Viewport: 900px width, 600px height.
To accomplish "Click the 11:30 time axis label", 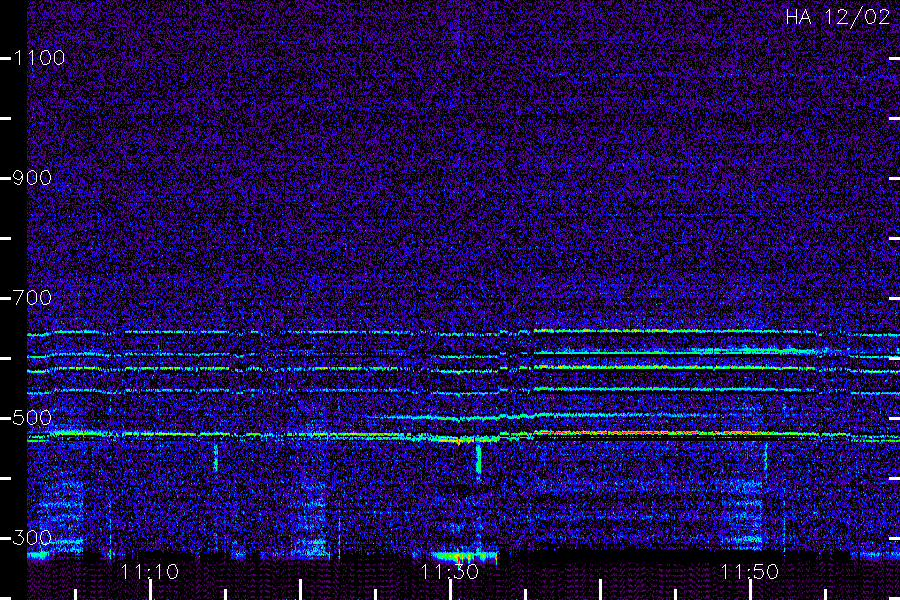I will point(449,572).
